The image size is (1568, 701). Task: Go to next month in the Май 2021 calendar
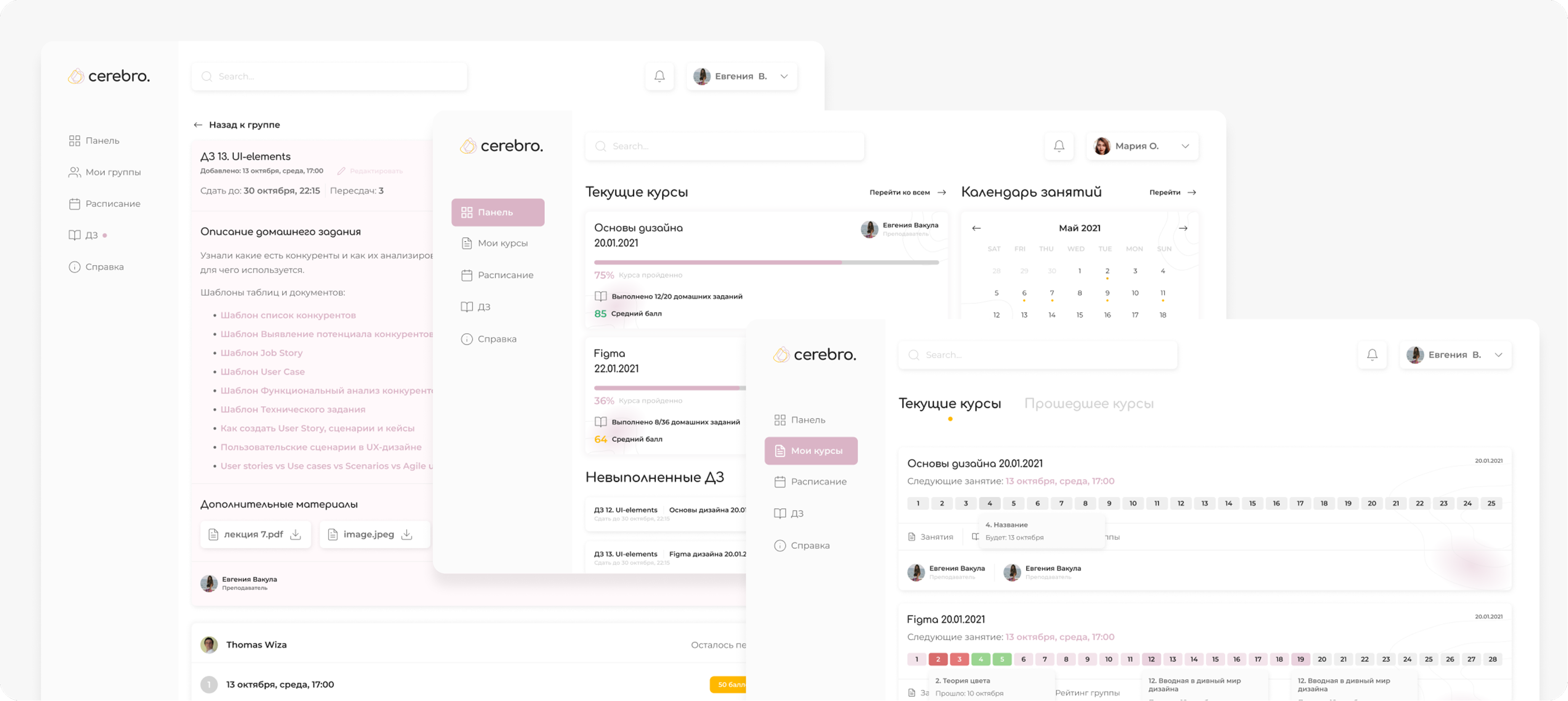(1183, 228)
